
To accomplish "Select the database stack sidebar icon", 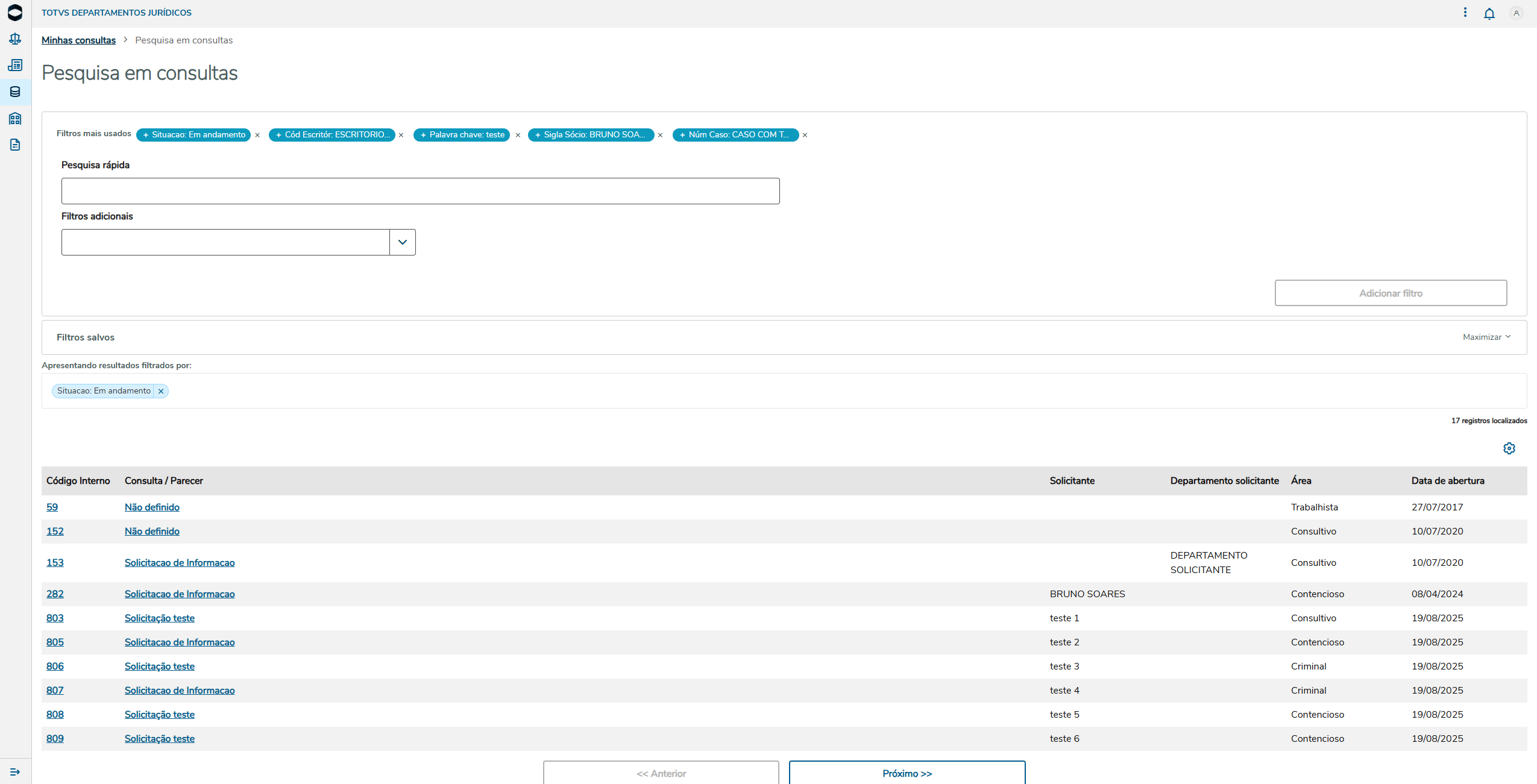I will coord(15,92).
